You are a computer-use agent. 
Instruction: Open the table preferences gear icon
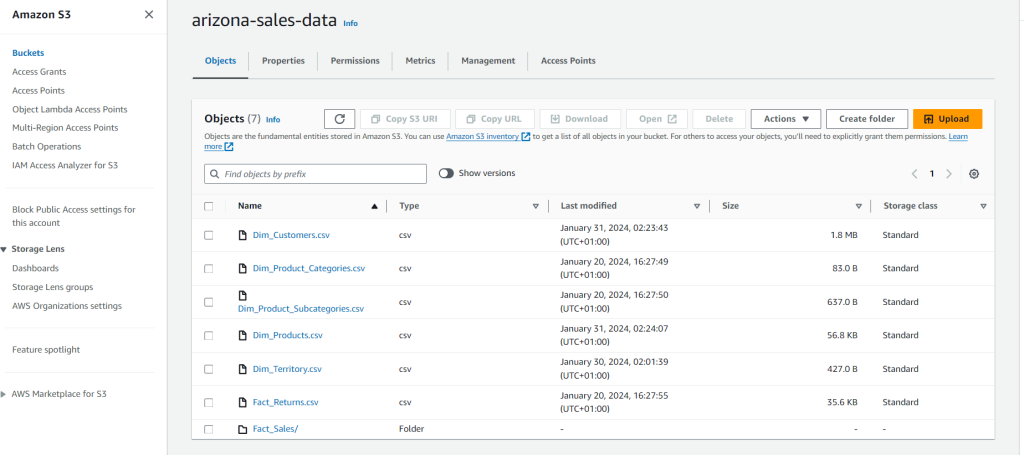click(974, 174)
